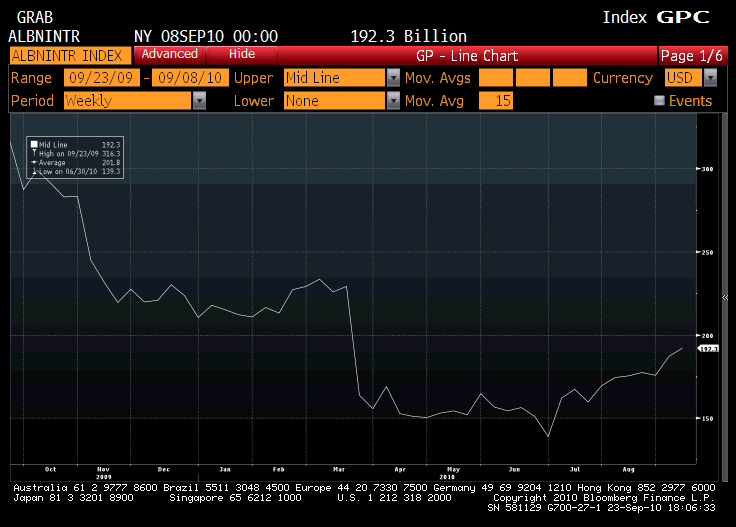Select the ALBNINTR INDEX tab
This screenshot has height=527, width=736.
pyautogui.click(x=69, y=55)
